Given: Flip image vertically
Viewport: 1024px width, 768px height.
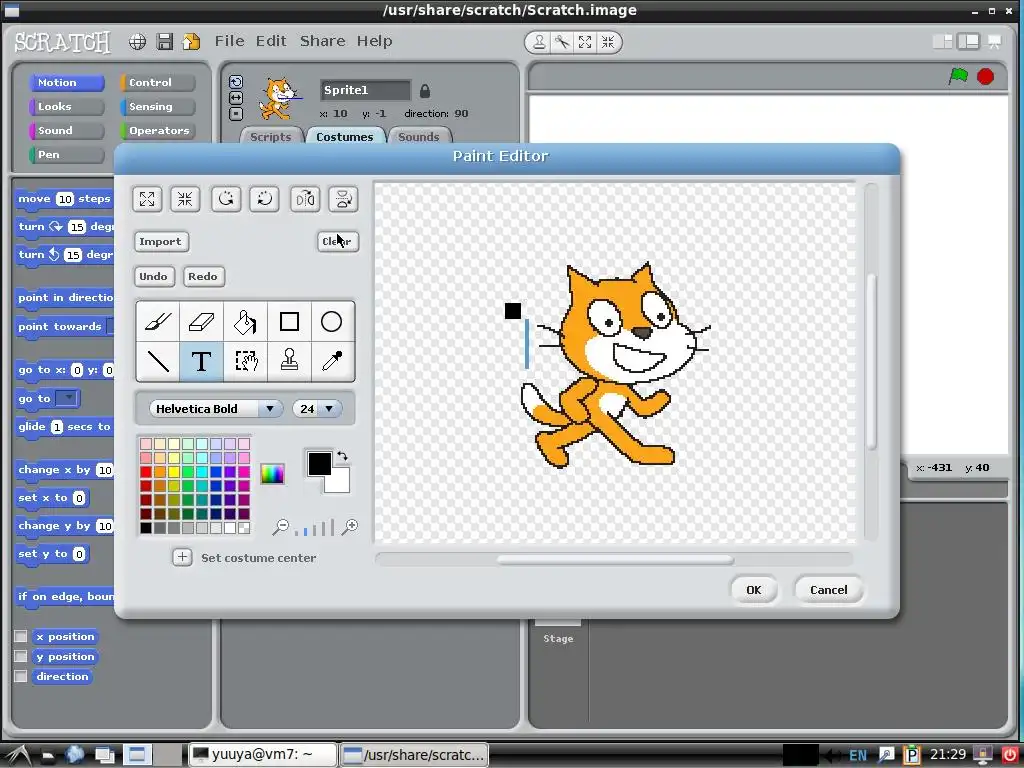Looking at the screenshot, I should (344, 199).
